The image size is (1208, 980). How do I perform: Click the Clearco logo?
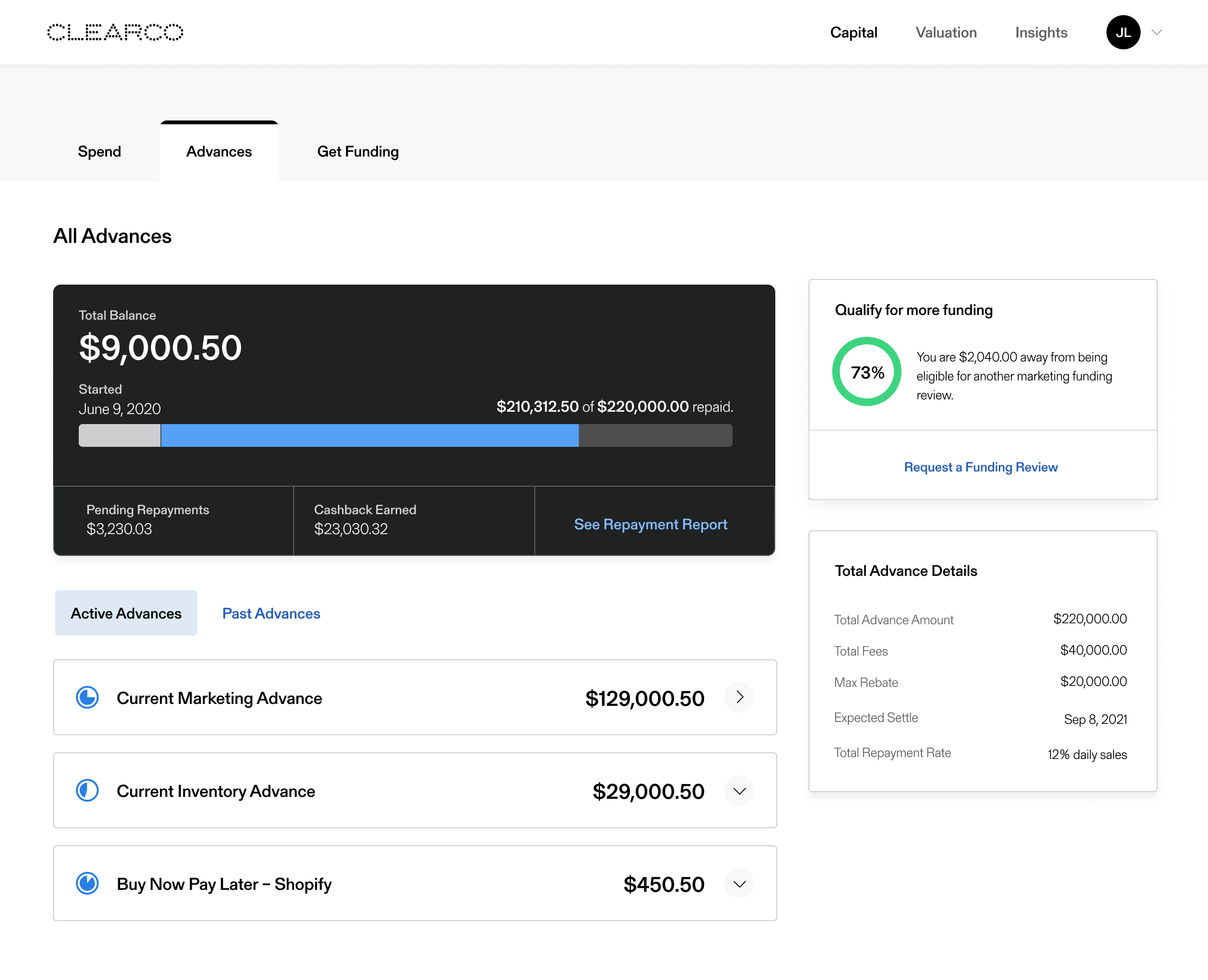pyautogui.click(x=115, y=32)
